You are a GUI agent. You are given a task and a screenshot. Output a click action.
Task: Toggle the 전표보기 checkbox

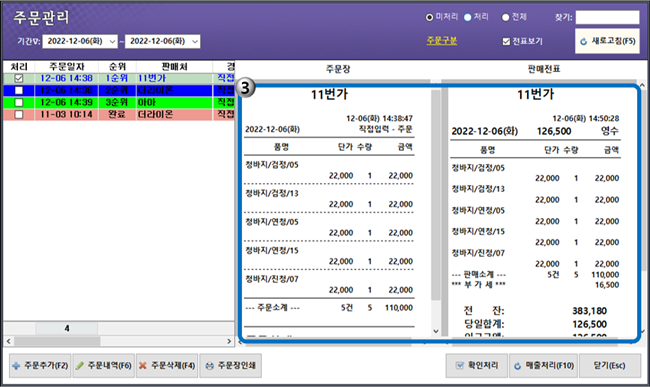click(x=506, y=41)
